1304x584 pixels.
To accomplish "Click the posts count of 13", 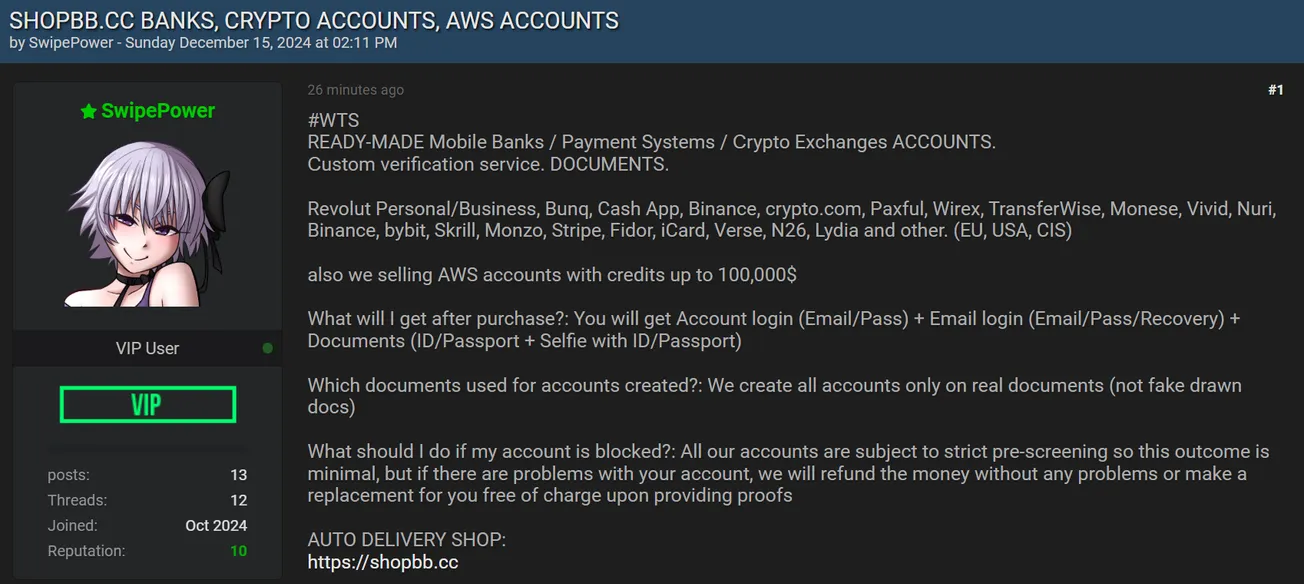I will pyautogui.click(x=239, y=474).
